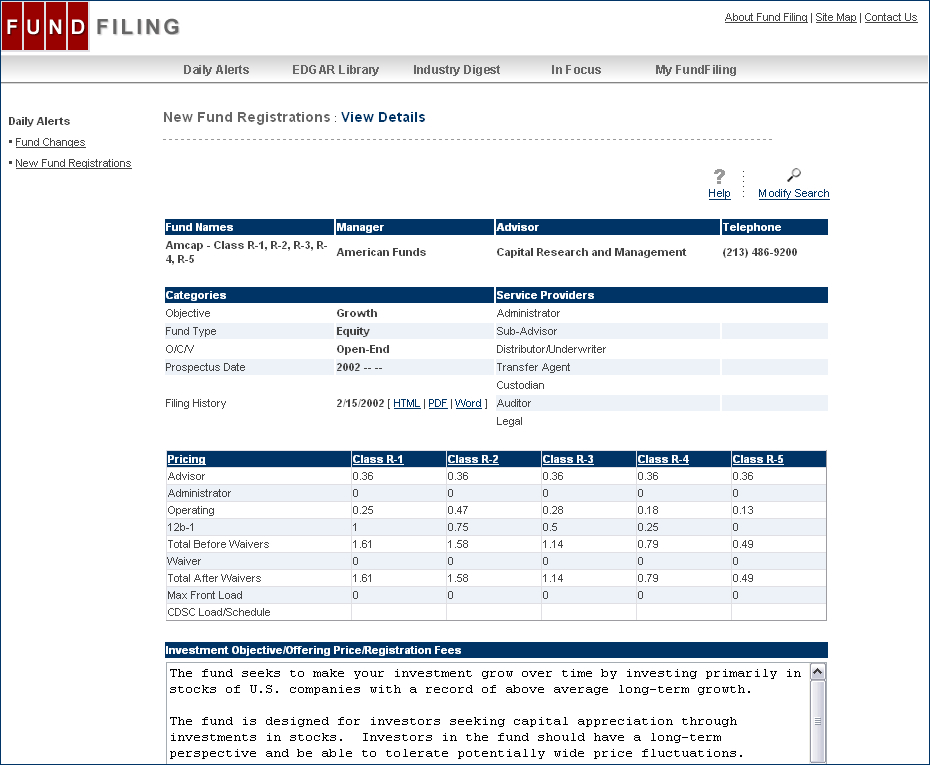The width and height of the screenshot is (930, 765).
Task: Click the Operating value 0.18 for Class R-4
Action: tap(648, 510)
